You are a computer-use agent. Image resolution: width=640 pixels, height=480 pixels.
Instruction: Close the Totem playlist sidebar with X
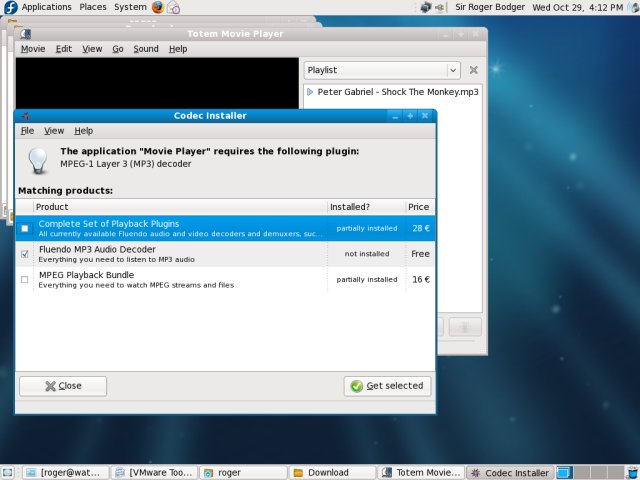click(473, 70)
